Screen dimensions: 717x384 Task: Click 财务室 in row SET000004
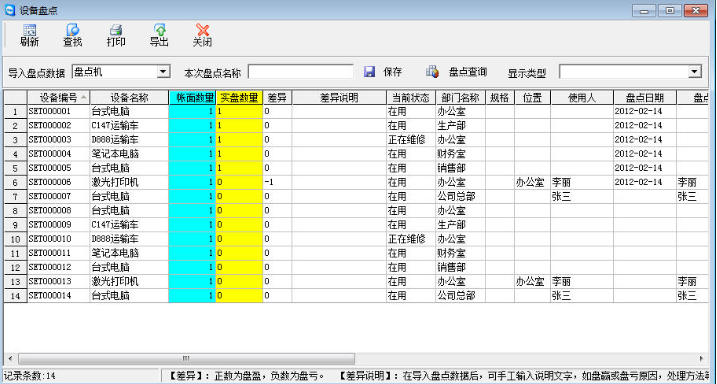[x=451, y=154]
